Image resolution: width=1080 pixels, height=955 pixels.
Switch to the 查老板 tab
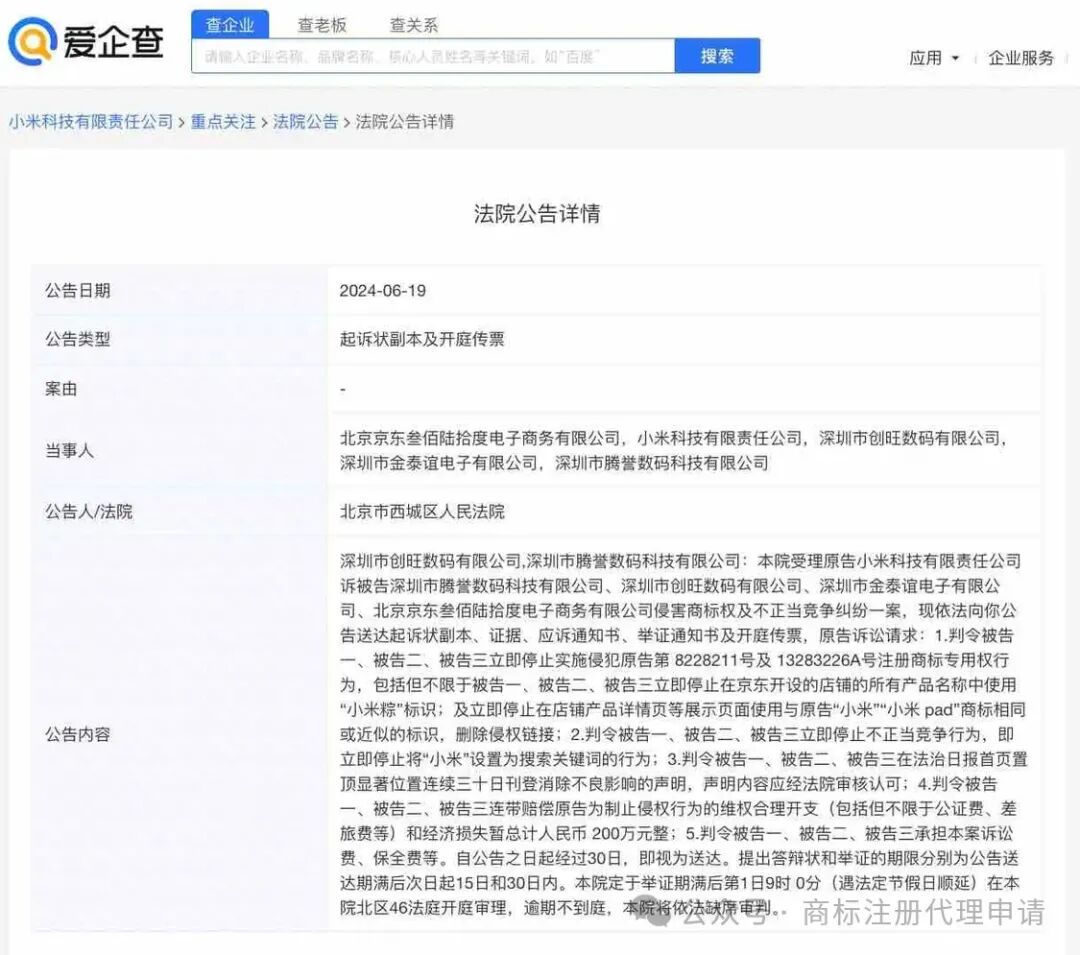click(x=322, y=25)
